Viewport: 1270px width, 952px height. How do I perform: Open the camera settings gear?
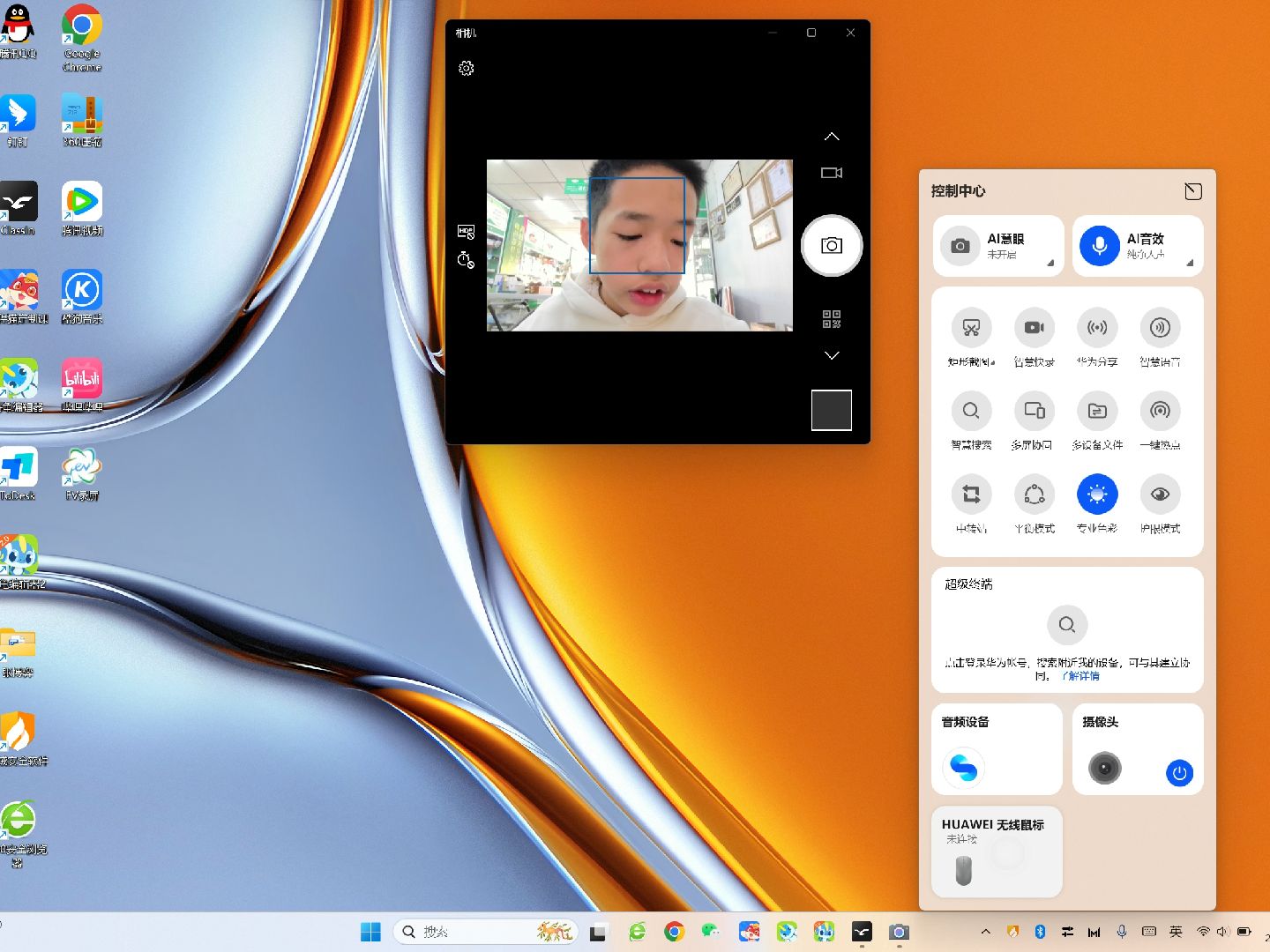(467, 69)
